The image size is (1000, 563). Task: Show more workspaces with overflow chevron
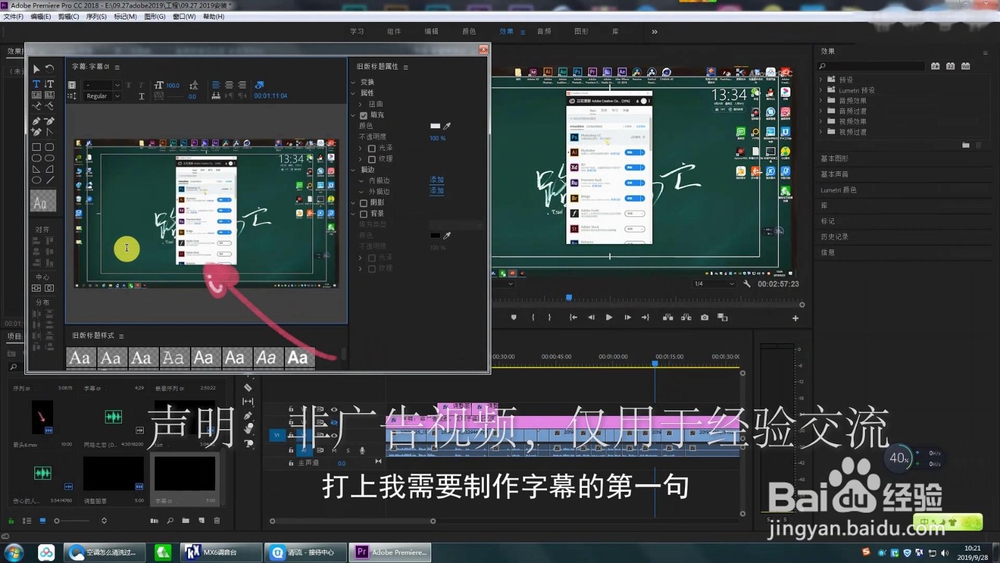(654, 31)
